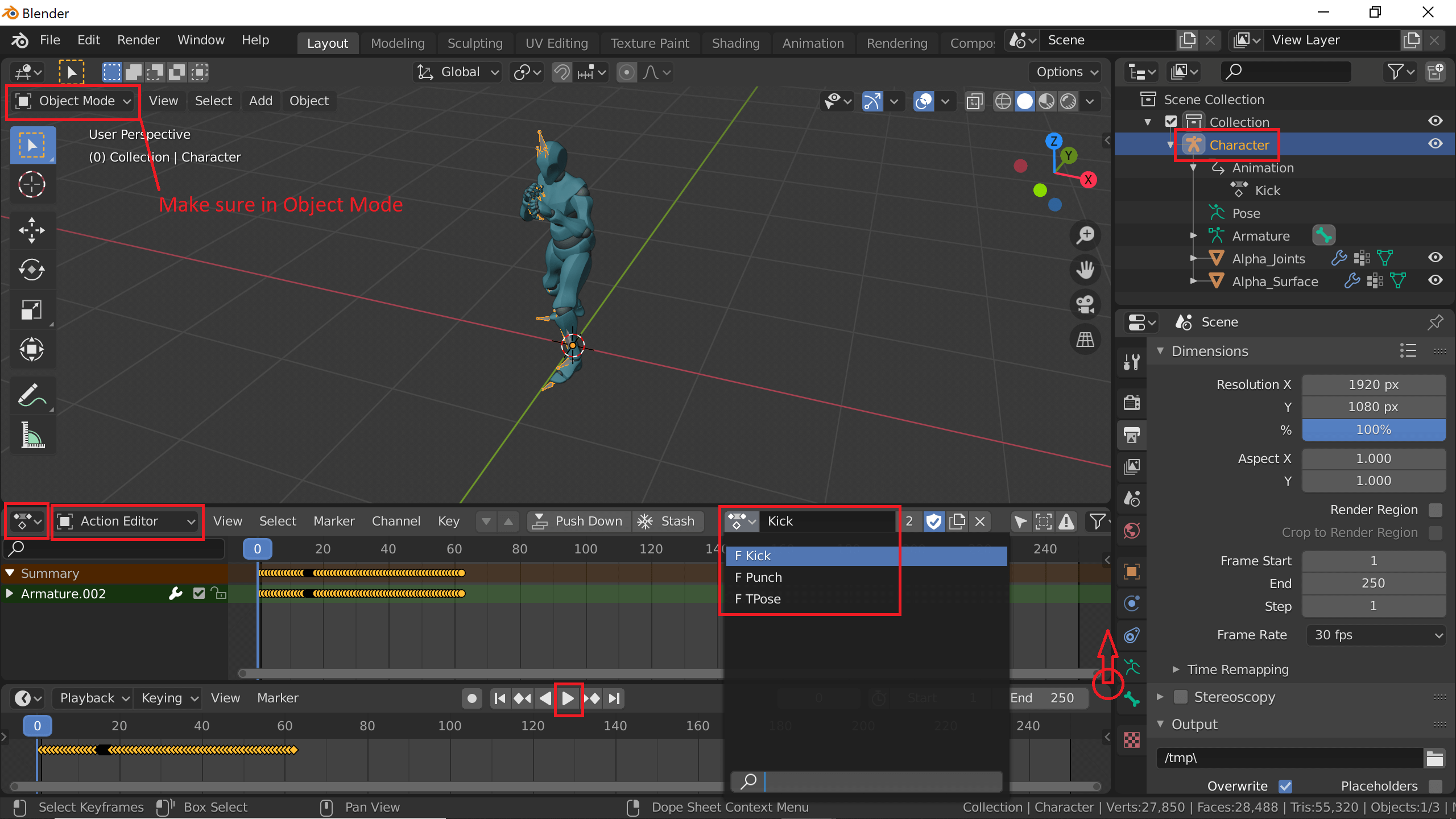Open the Texture properties checker icon
Viewport: 1456px width, 819px height.
click(1132, 739)
